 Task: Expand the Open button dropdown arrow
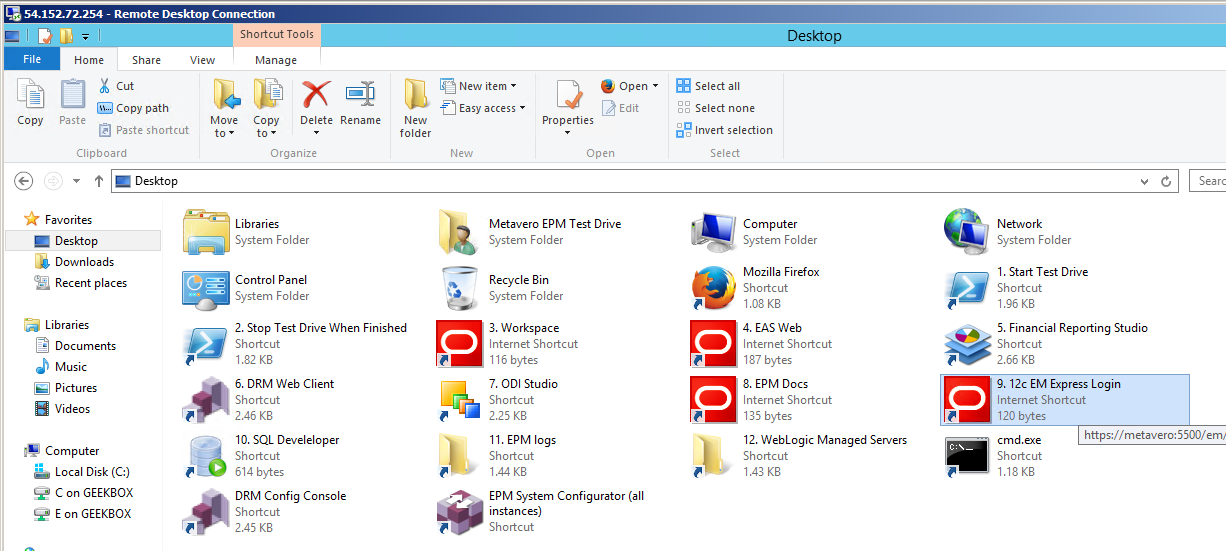[x=655, y=86]
